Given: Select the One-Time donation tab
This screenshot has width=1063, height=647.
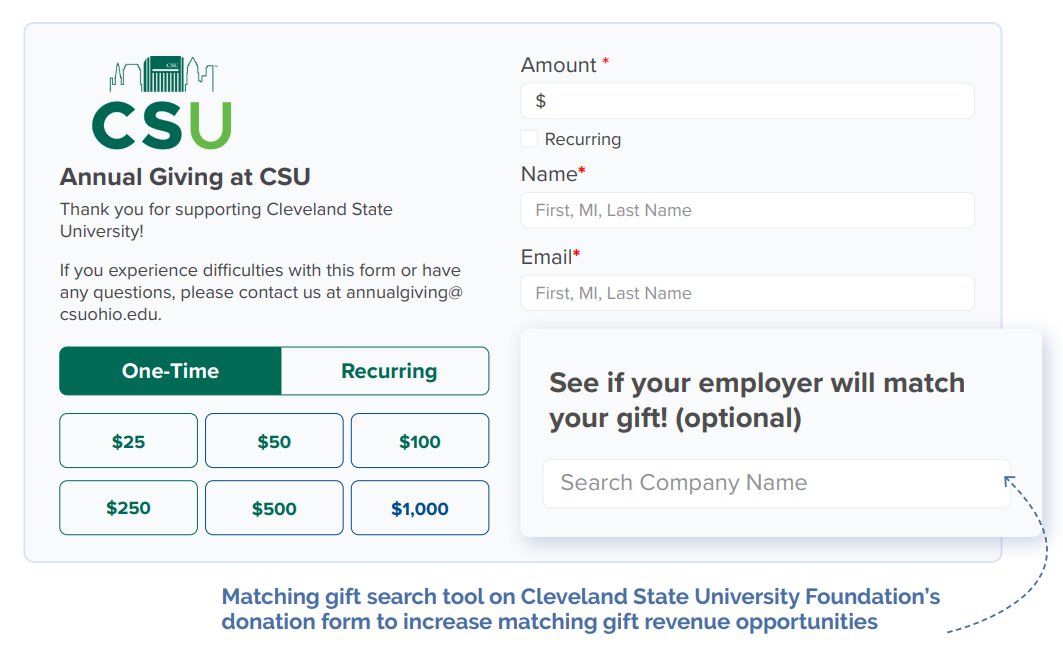Looking at the screenshot, I should click(170, 371).
